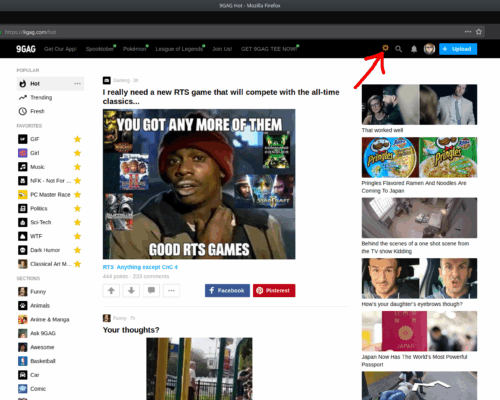This screenshot has height=400, width=500.
Task: Unfavorite Girl section star
Action: pos(77,153)
